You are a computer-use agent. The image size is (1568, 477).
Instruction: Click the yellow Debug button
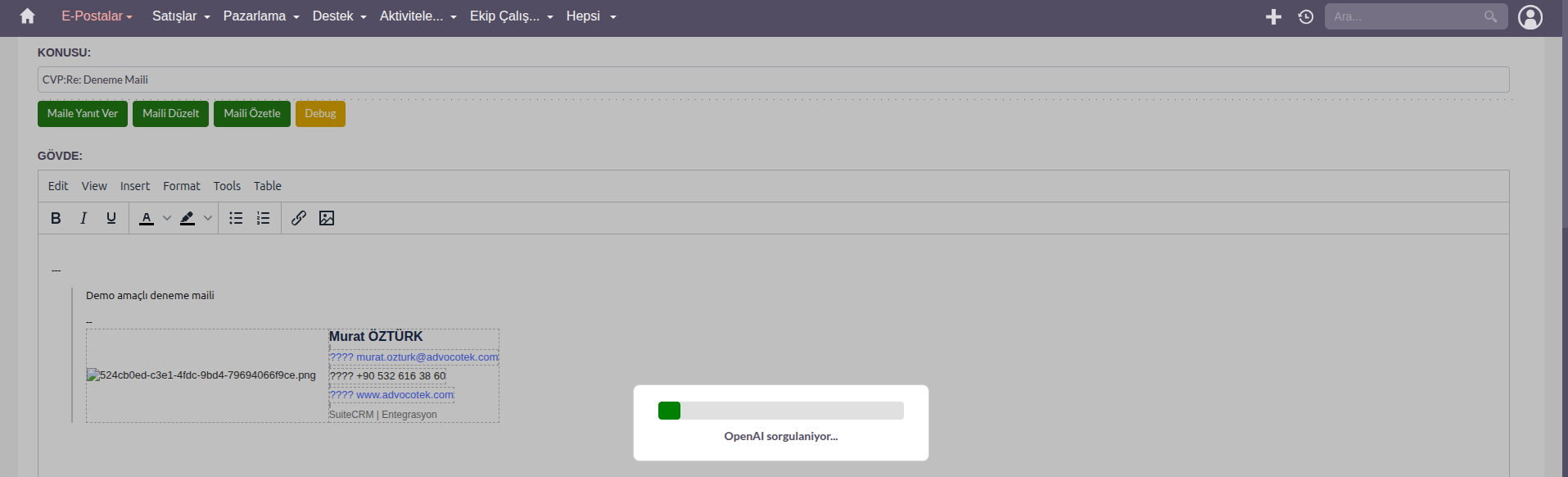320,114
